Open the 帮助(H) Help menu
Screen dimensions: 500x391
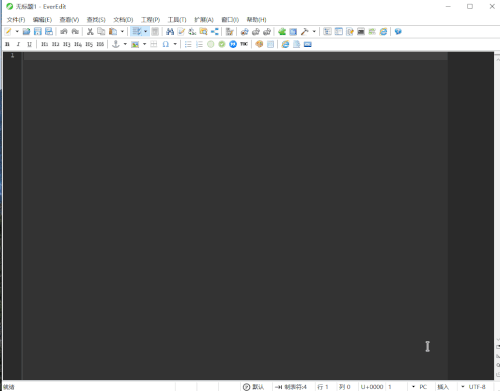click(256, 20)
